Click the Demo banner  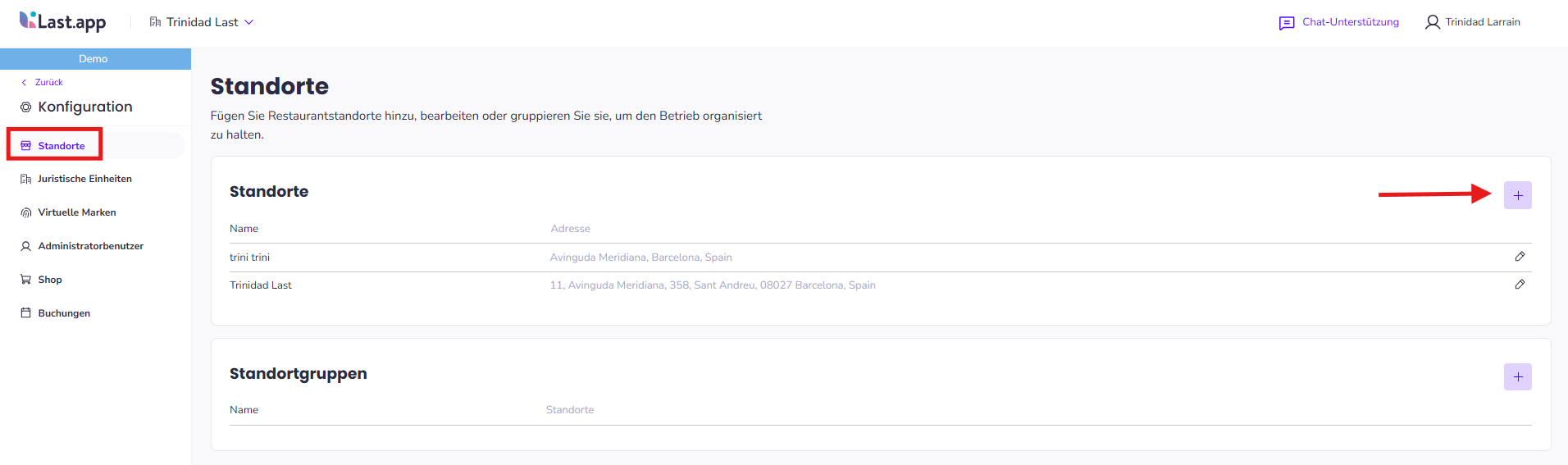tap(95, 59)
